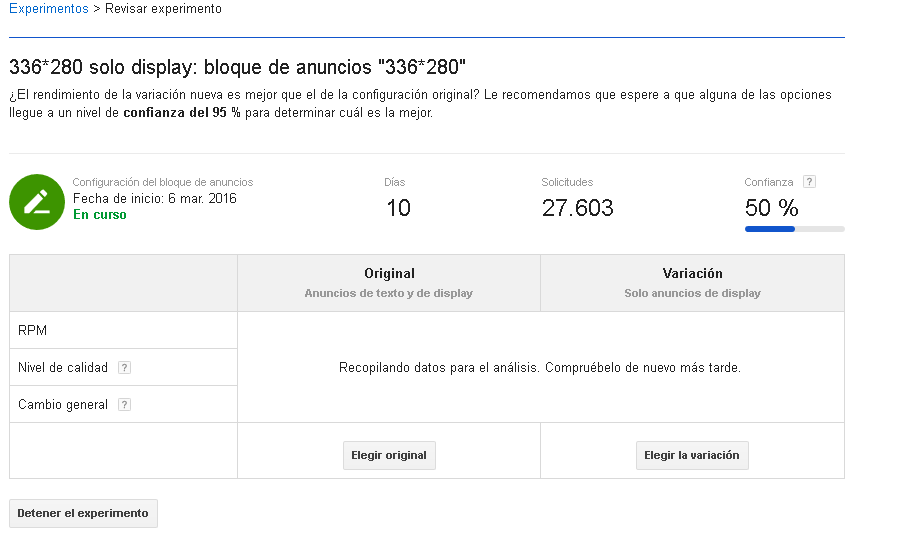Click the Revisar experimento breadcrumb text
Viewport: 922px width, 552px height.
point(163,9)
